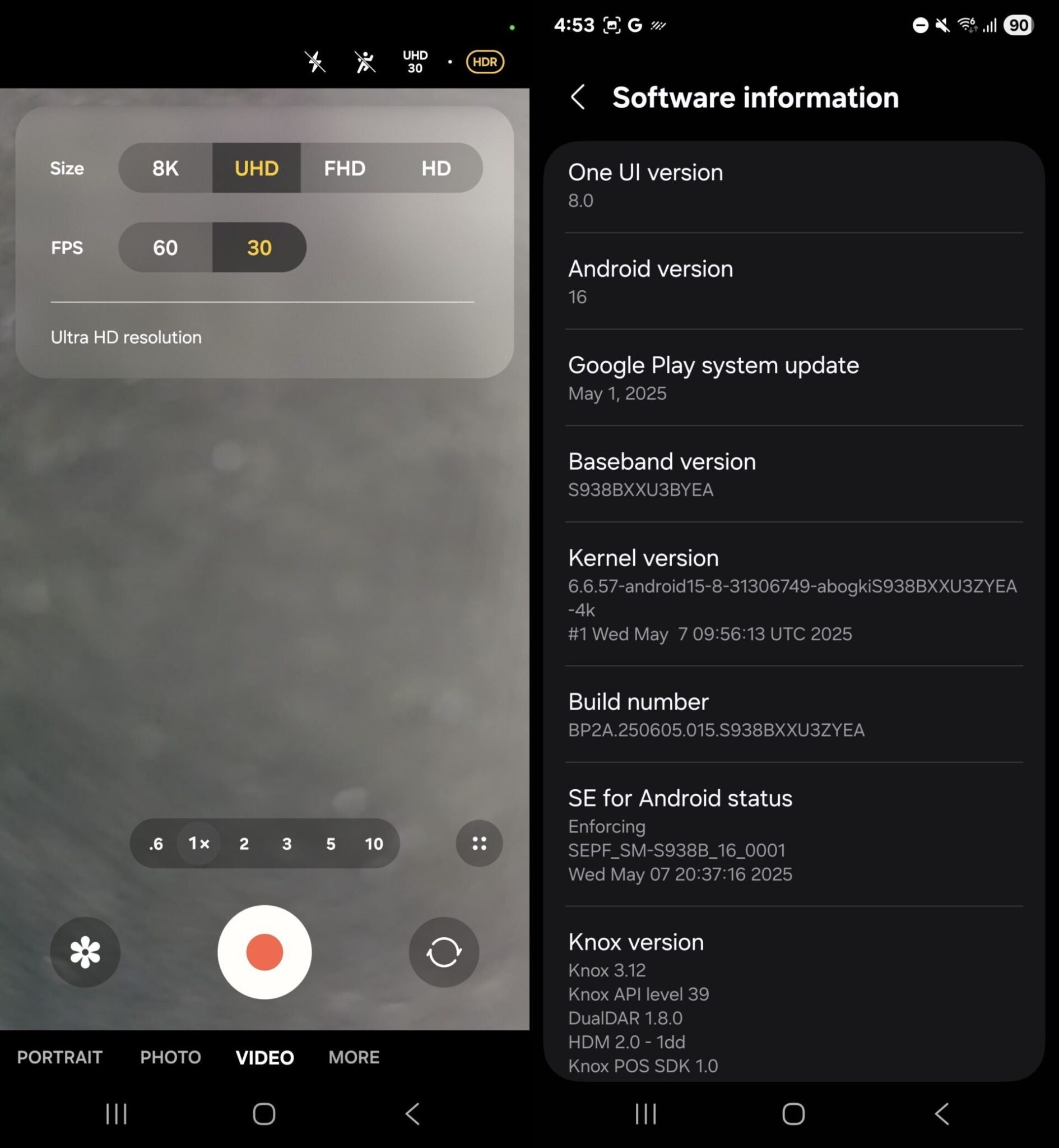Switch to the front camera
This screenshot has width=1059, height=1148.
click(x=444, y=951)
